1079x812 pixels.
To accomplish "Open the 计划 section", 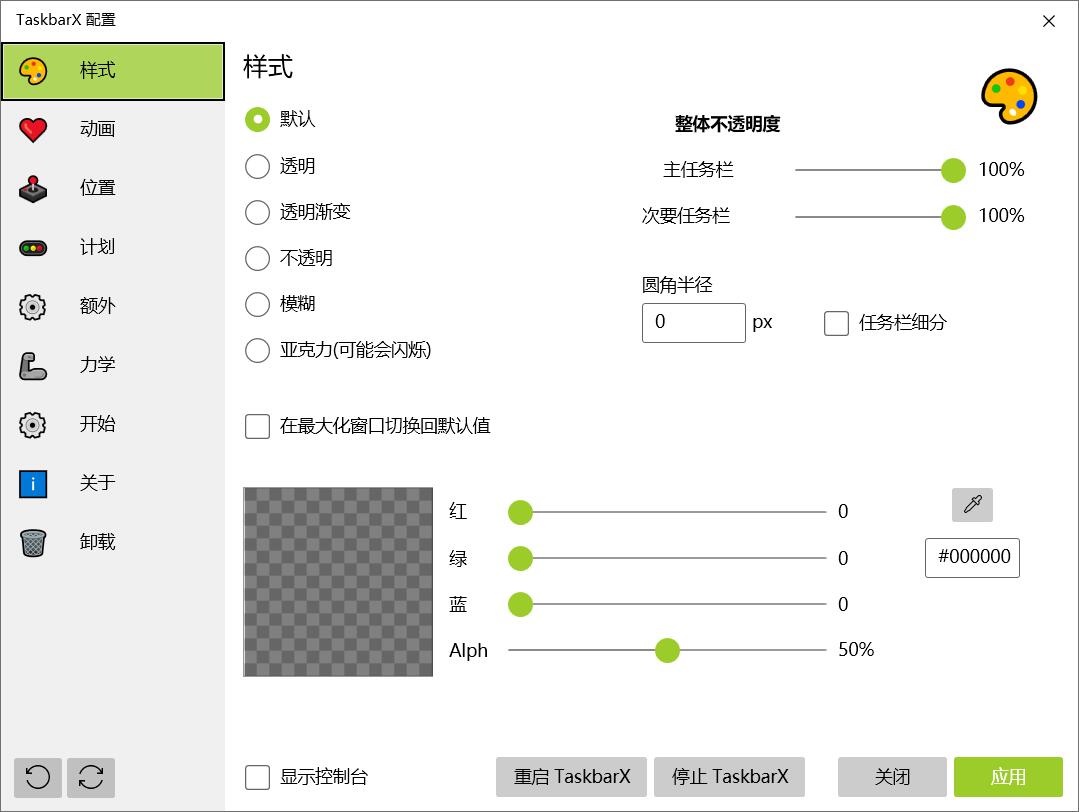I will pyautogui.click(x=113, y=248).
